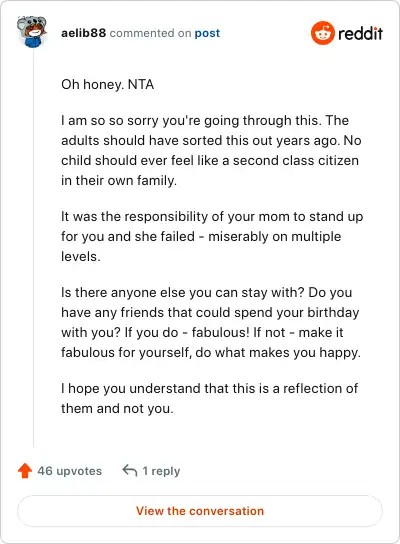Click the "commented on" text

[151, 33]
